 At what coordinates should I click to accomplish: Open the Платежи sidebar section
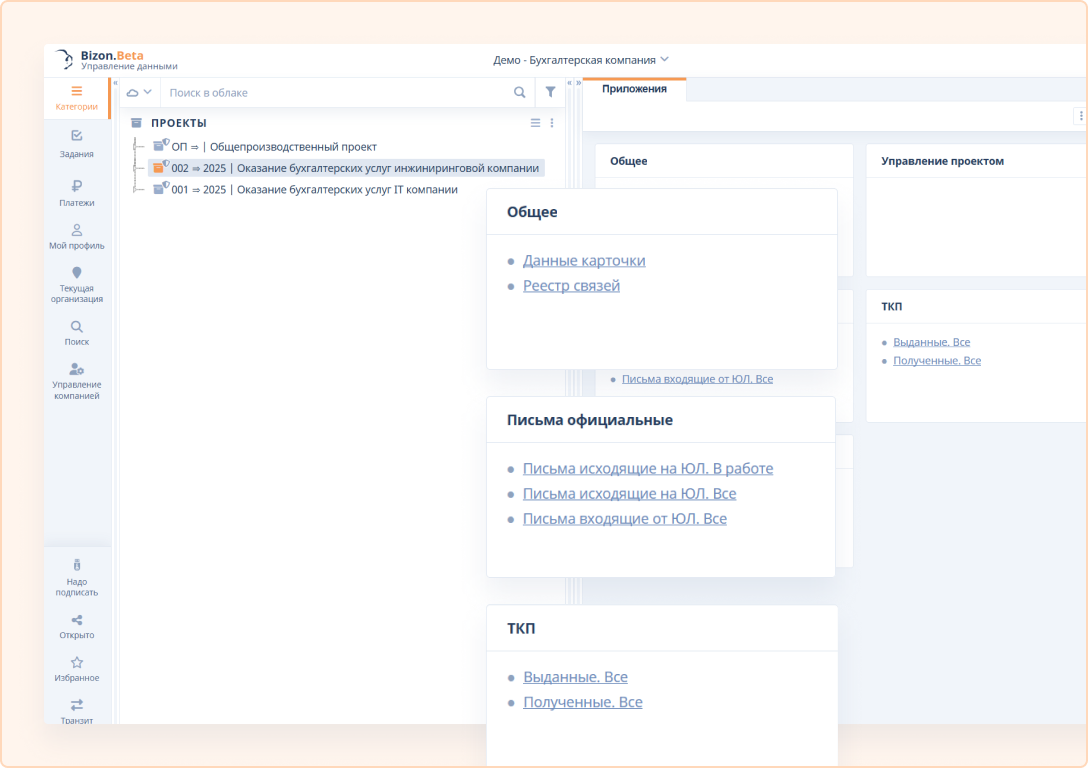[x=77, y=192]
